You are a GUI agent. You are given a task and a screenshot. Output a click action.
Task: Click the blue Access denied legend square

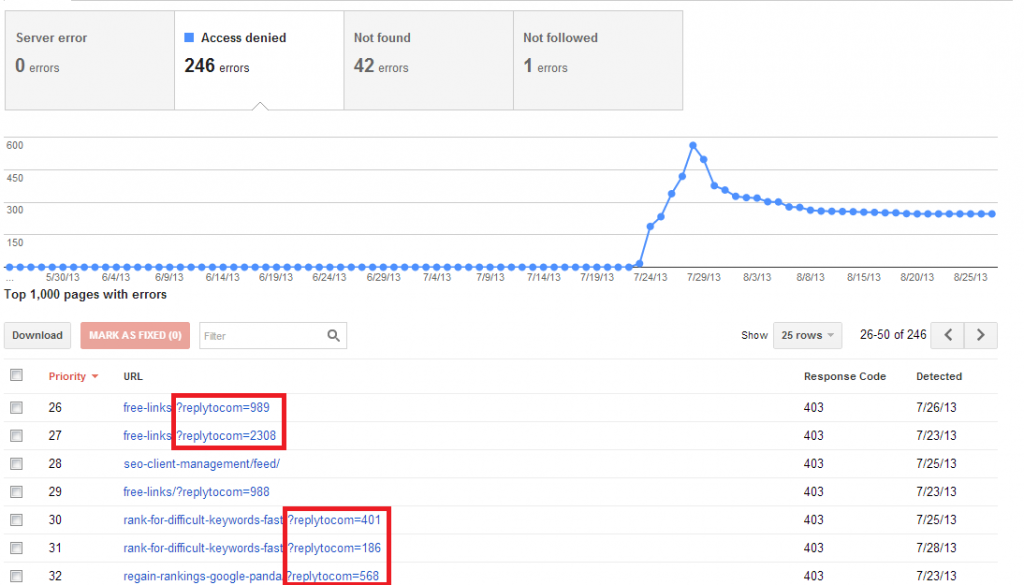point(189,38)
